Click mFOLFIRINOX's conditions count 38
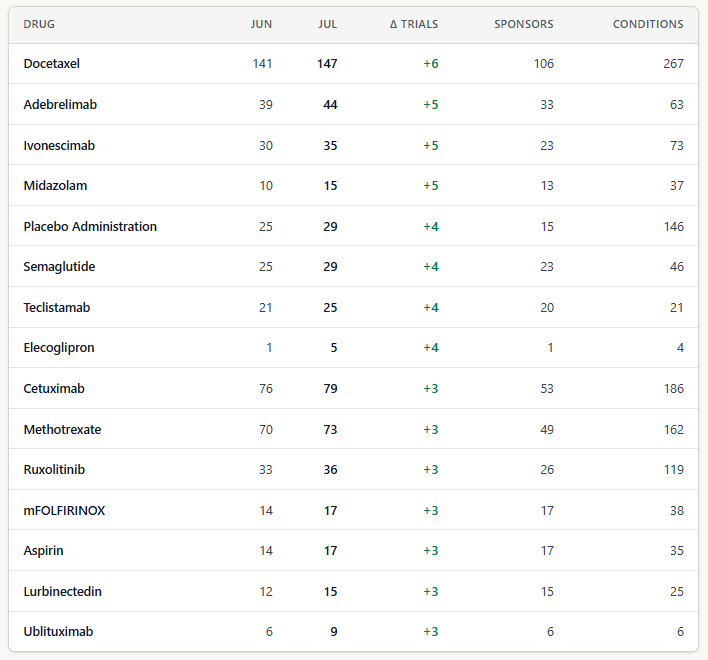Viewport: 708px width, 660px height. (676, 511)
